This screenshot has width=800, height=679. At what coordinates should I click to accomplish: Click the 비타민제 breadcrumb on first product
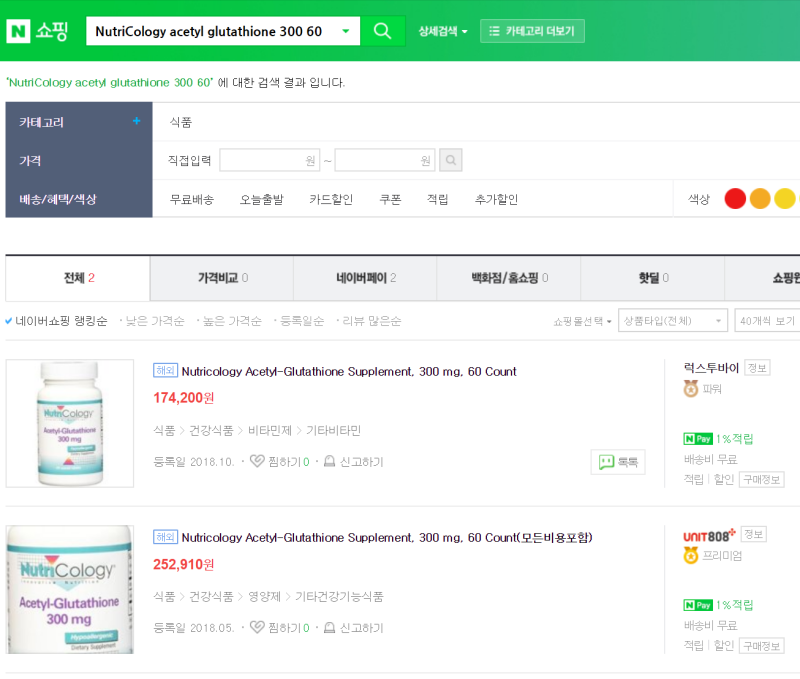coord(270,431)
